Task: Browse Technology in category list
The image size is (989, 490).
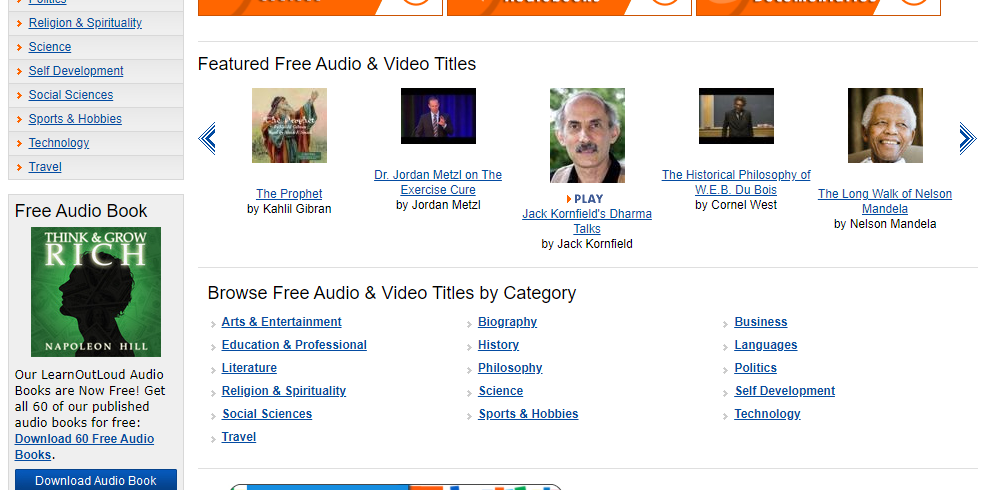Action: pos(768,414)
